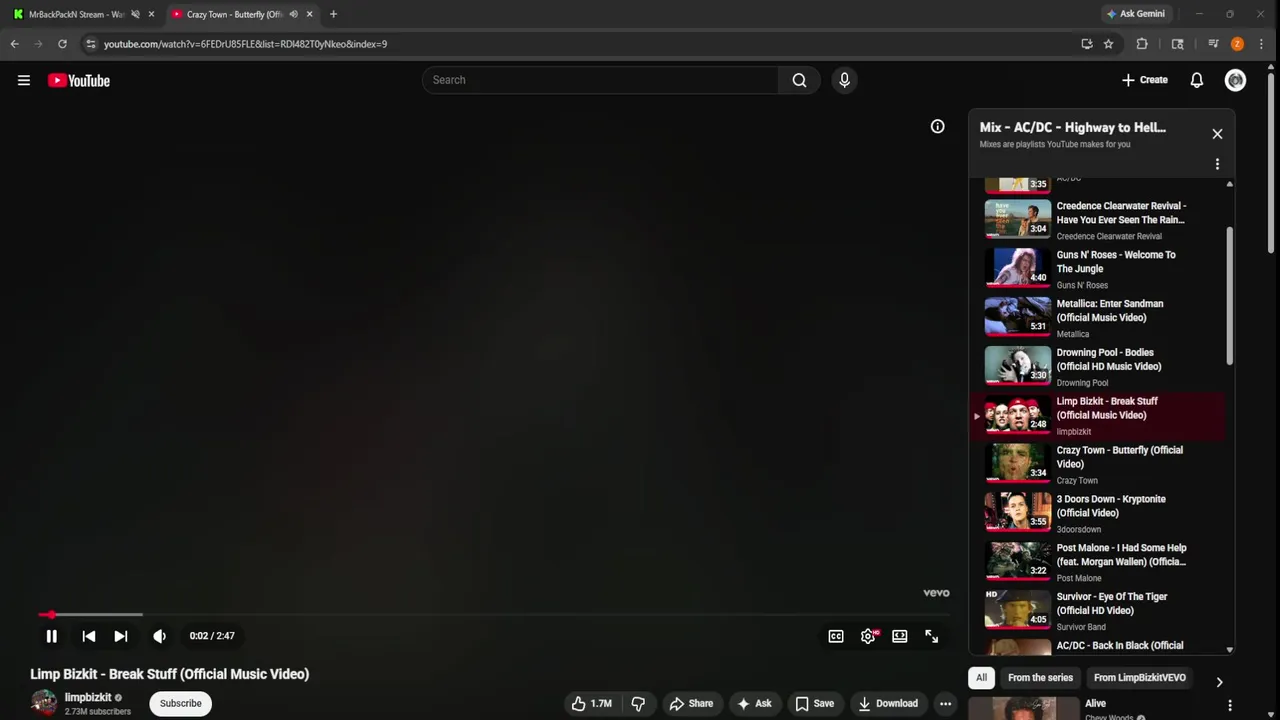The height and width of the screenshot is (720, 1280).
Task: Click the search magnifier button
Action: tap(799, 80)
